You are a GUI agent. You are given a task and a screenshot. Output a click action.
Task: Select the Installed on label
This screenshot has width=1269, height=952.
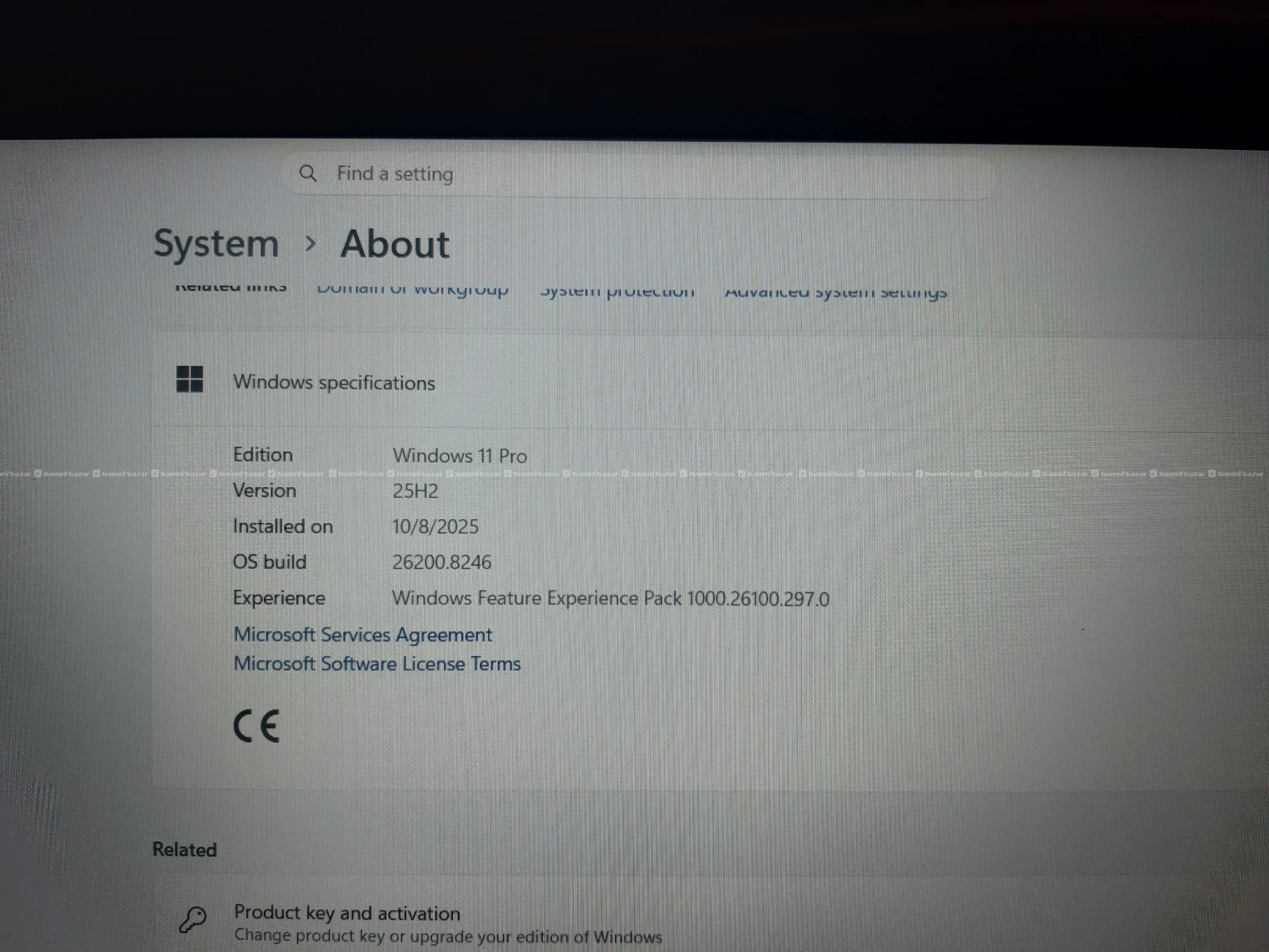click(283, 527)
